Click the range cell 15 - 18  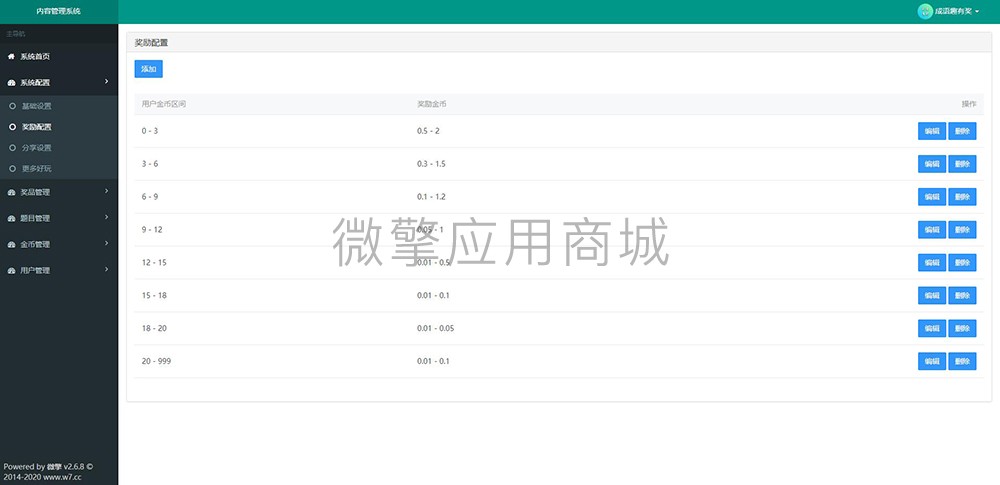coord(154,295)
